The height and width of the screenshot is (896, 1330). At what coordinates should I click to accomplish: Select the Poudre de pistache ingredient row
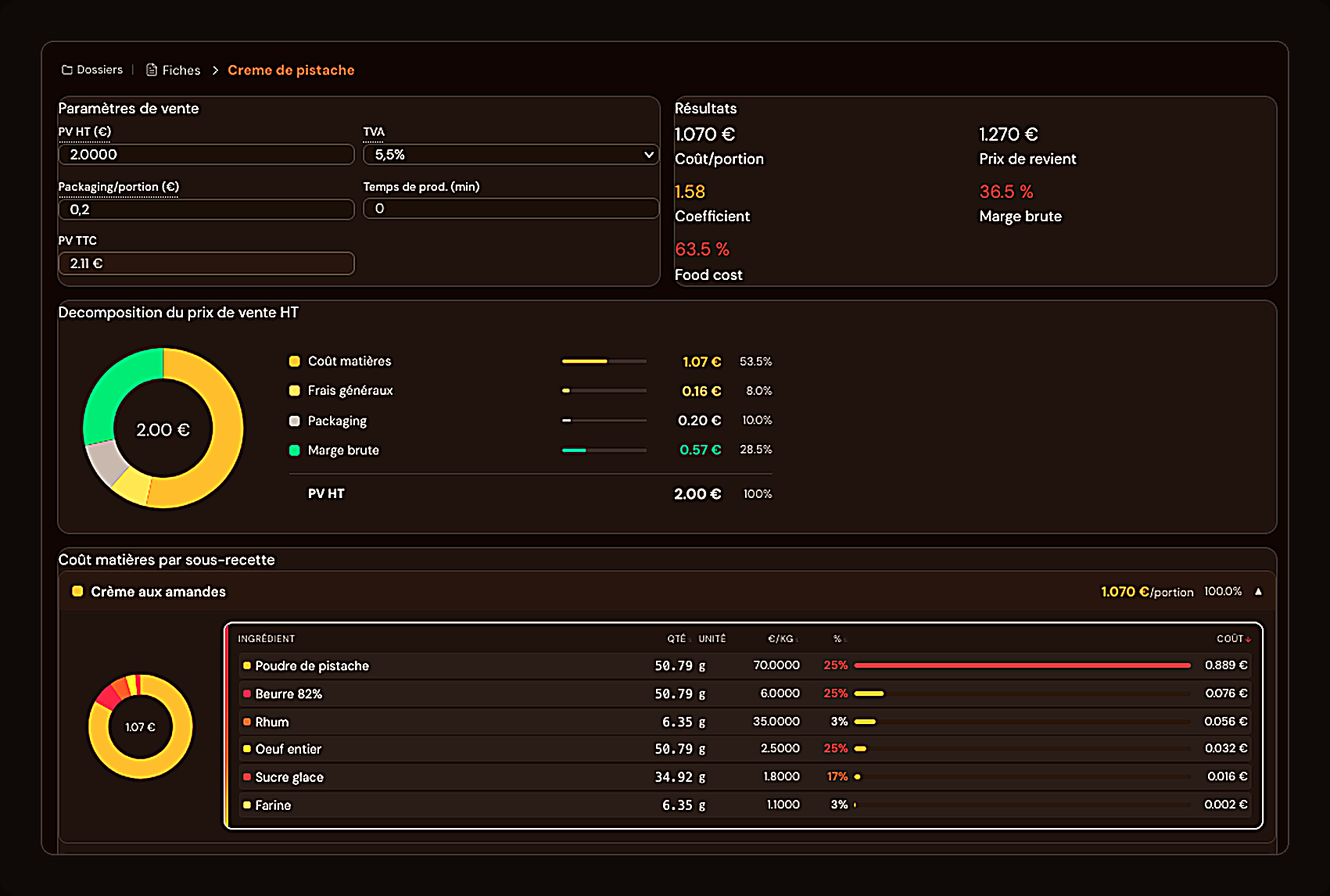tap(744, 665)
